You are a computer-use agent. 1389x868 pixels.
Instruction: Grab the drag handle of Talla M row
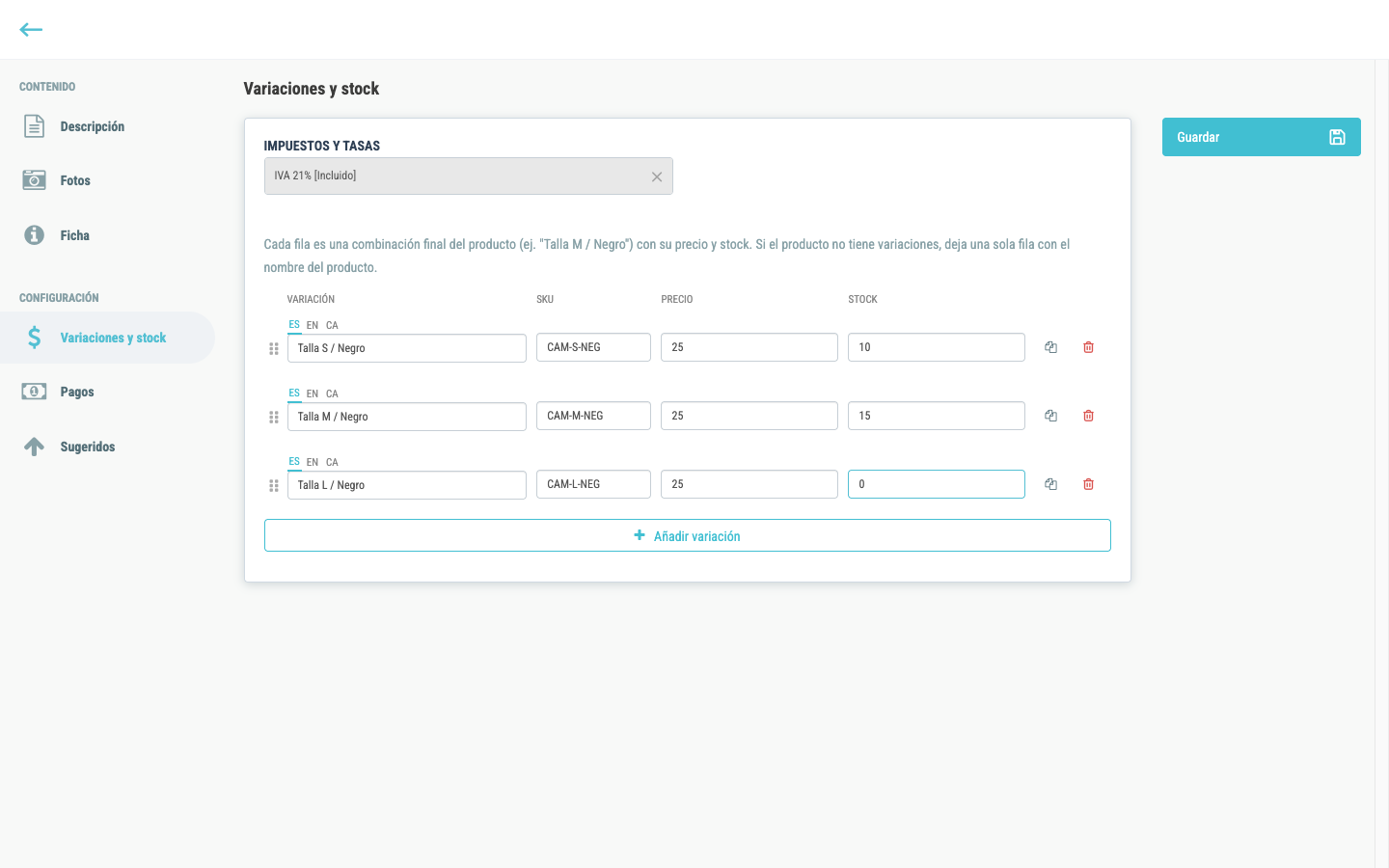274,418
